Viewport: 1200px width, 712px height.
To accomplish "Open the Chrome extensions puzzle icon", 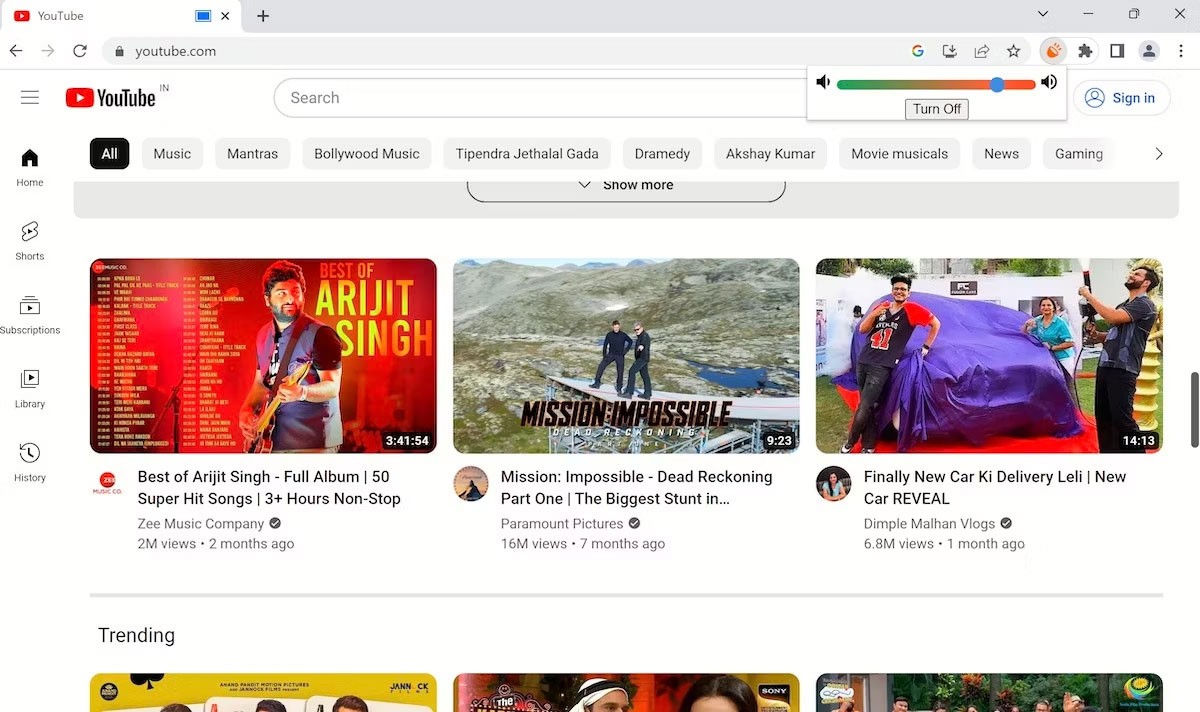I will point(1085,51).
